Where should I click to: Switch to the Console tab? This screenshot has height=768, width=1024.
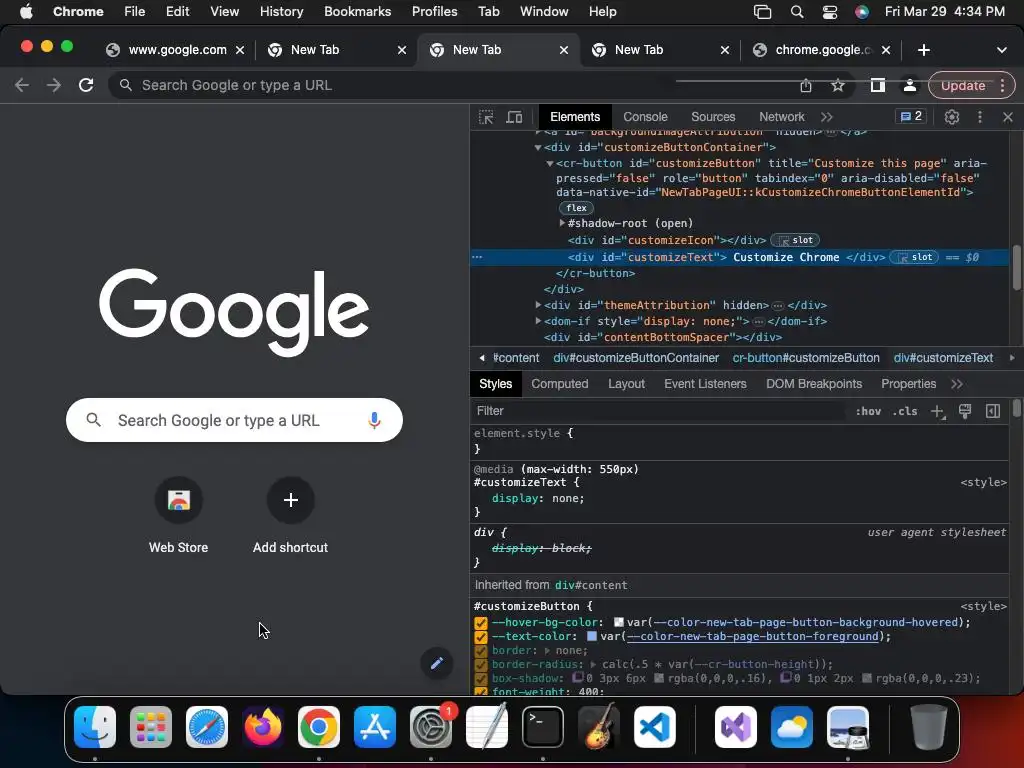coord(645,117)
